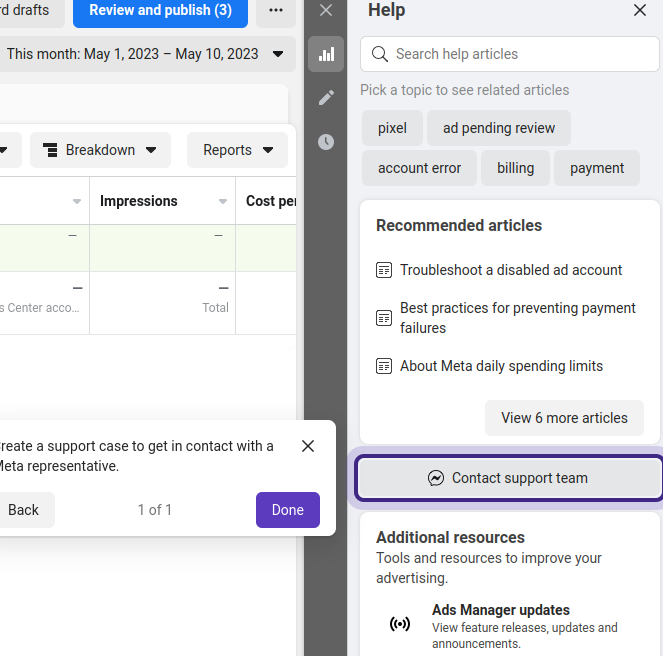
Task: Open the clock history icon in side rail
Action: [326, 142]
